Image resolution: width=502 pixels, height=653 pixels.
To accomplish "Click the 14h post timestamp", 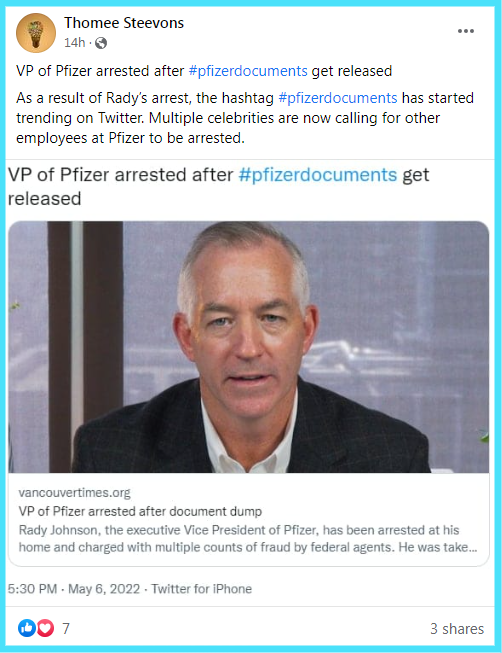I will (x=75, y=42).
